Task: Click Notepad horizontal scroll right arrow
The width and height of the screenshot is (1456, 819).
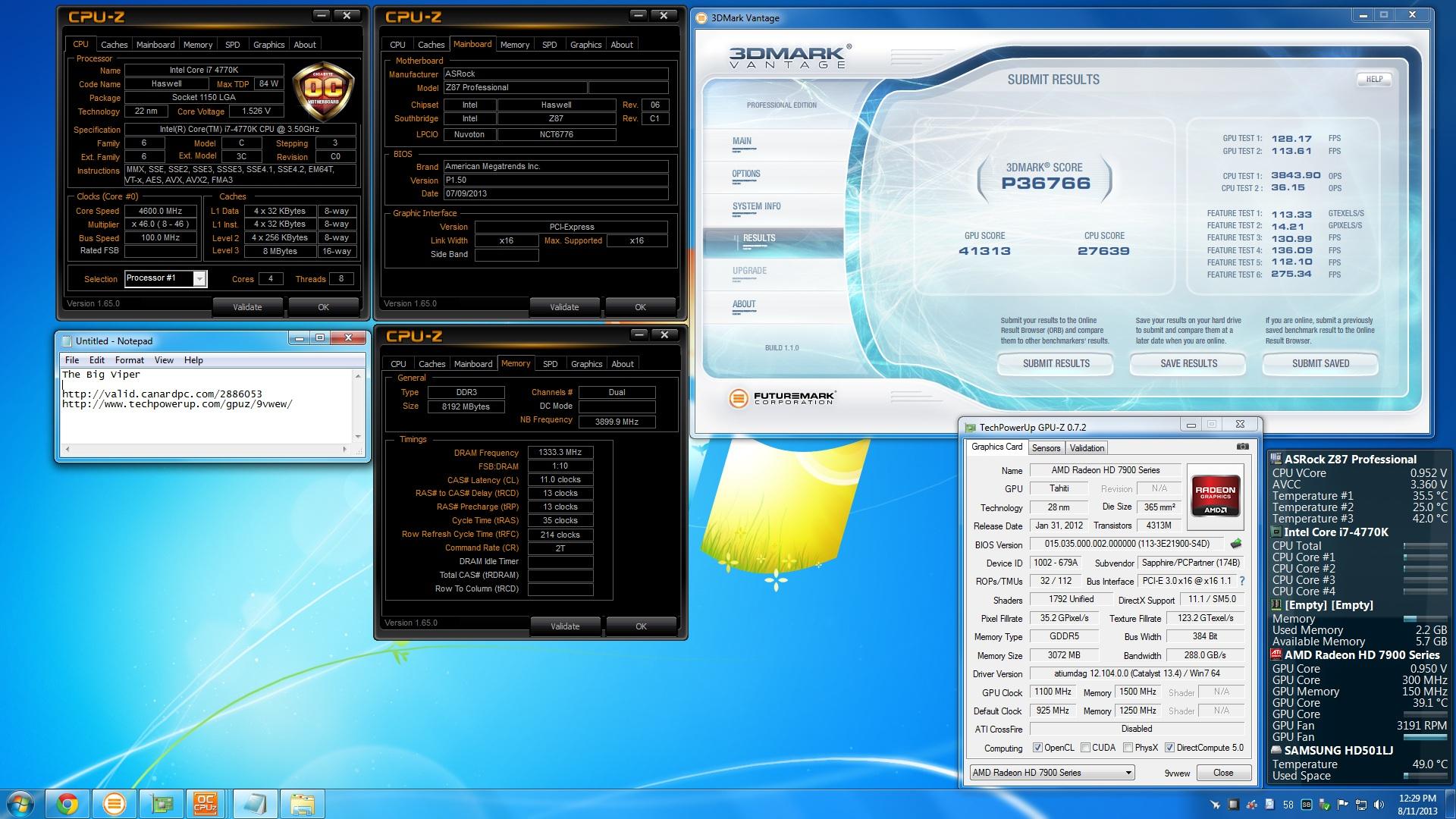Action: tap(345, 449)
